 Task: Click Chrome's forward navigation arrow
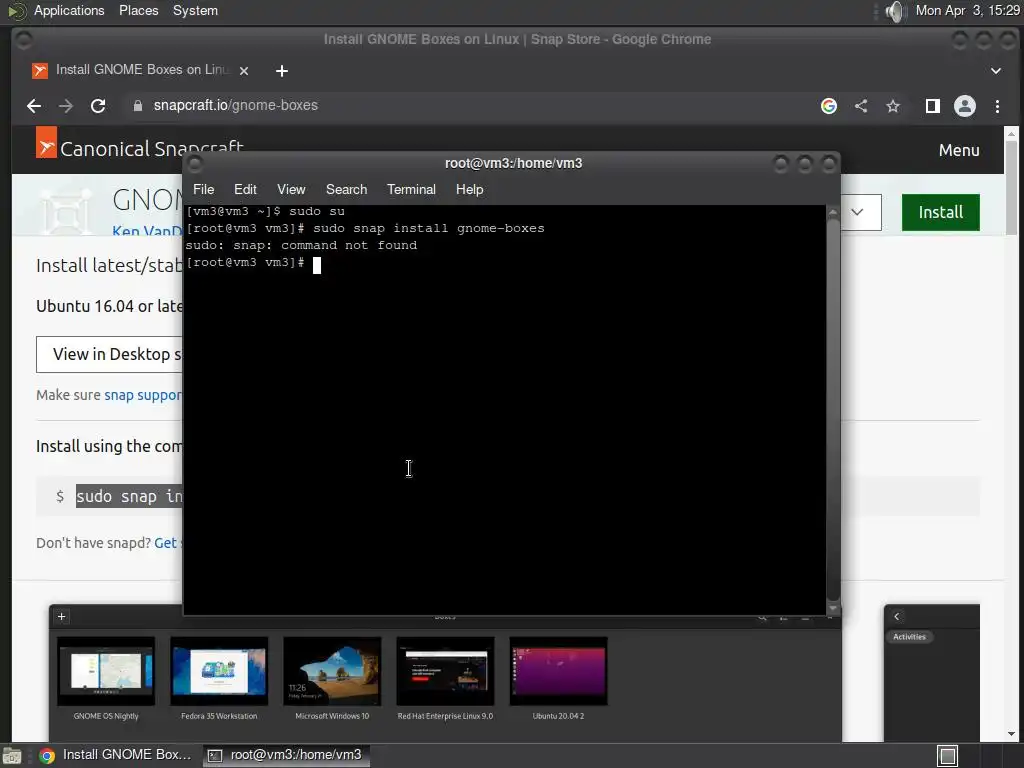[x=66, y=106]
